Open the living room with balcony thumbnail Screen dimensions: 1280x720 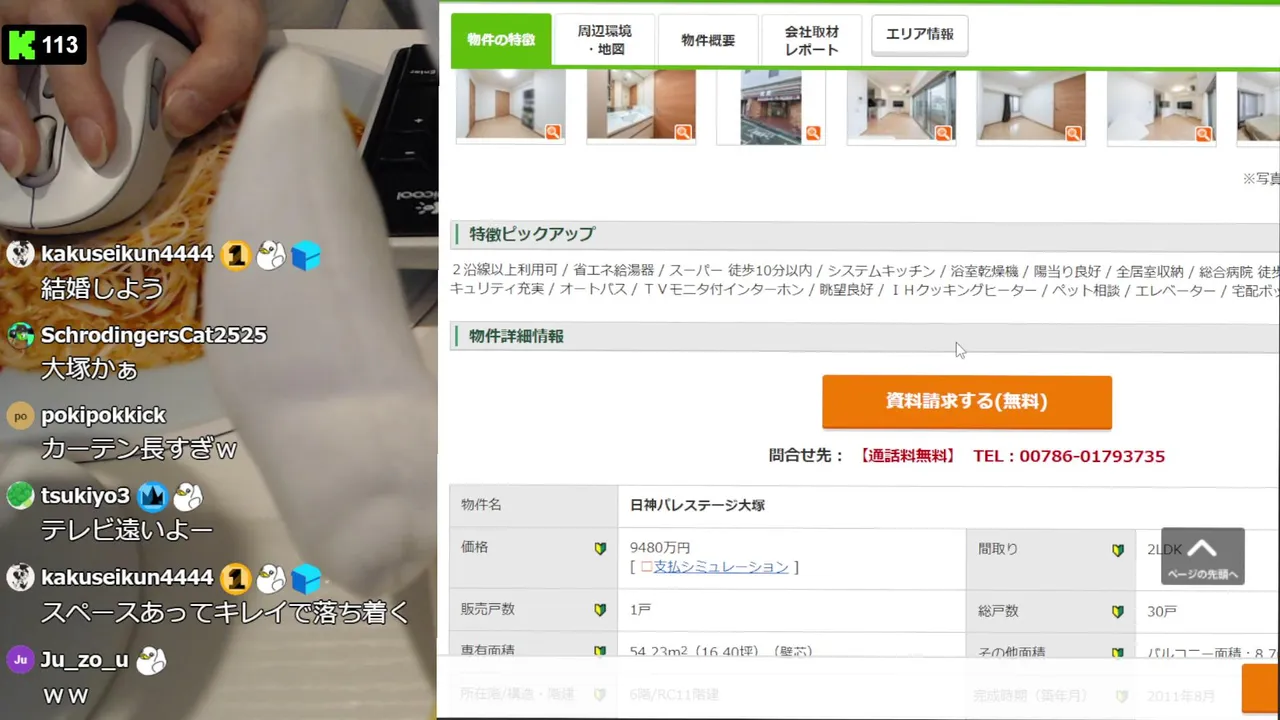point(901,107)
